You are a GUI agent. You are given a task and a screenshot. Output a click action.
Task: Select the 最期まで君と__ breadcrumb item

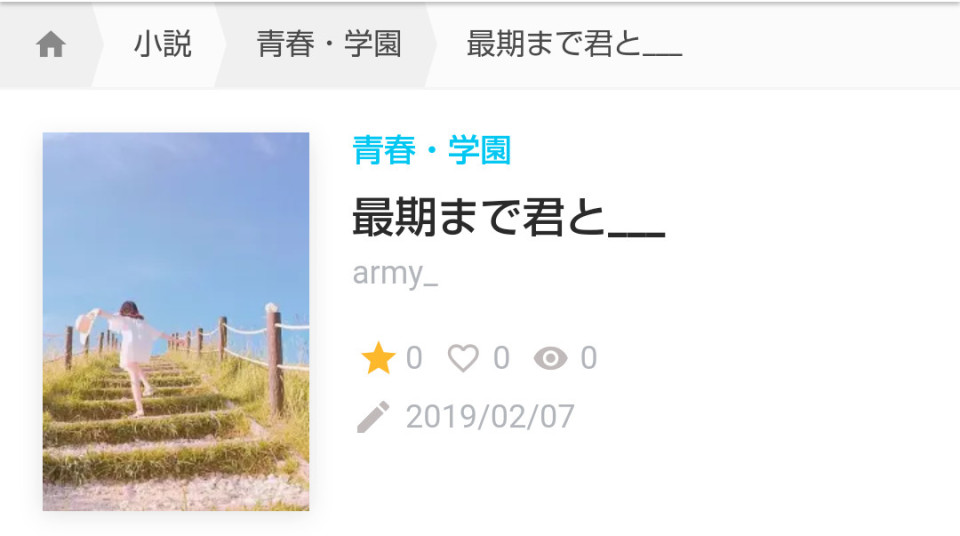pos(574,45)
